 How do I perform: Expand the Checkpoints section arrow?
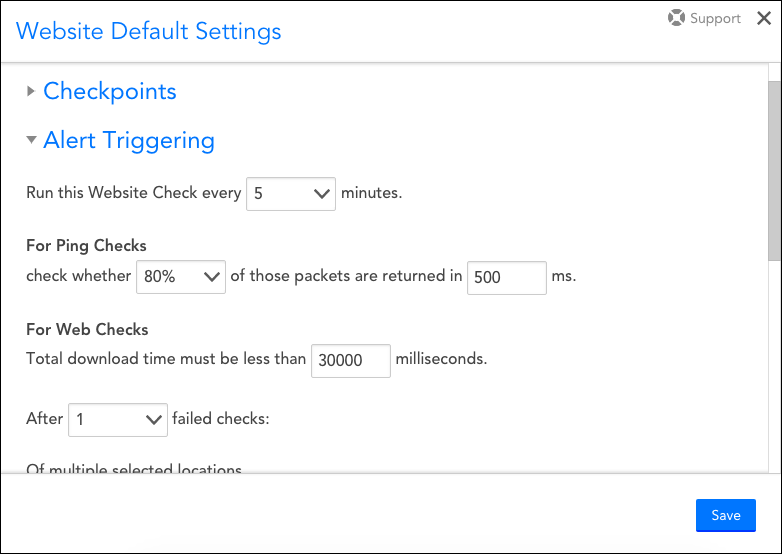coord(31,91)
